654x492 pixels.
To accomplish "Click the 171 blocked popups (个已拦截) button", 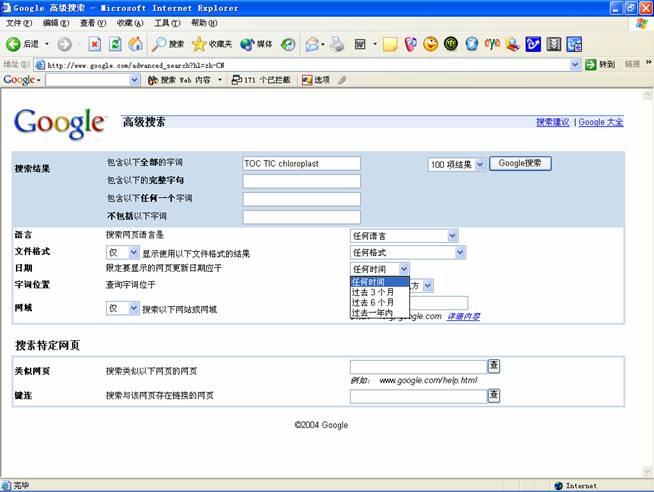I will point(261,80).
